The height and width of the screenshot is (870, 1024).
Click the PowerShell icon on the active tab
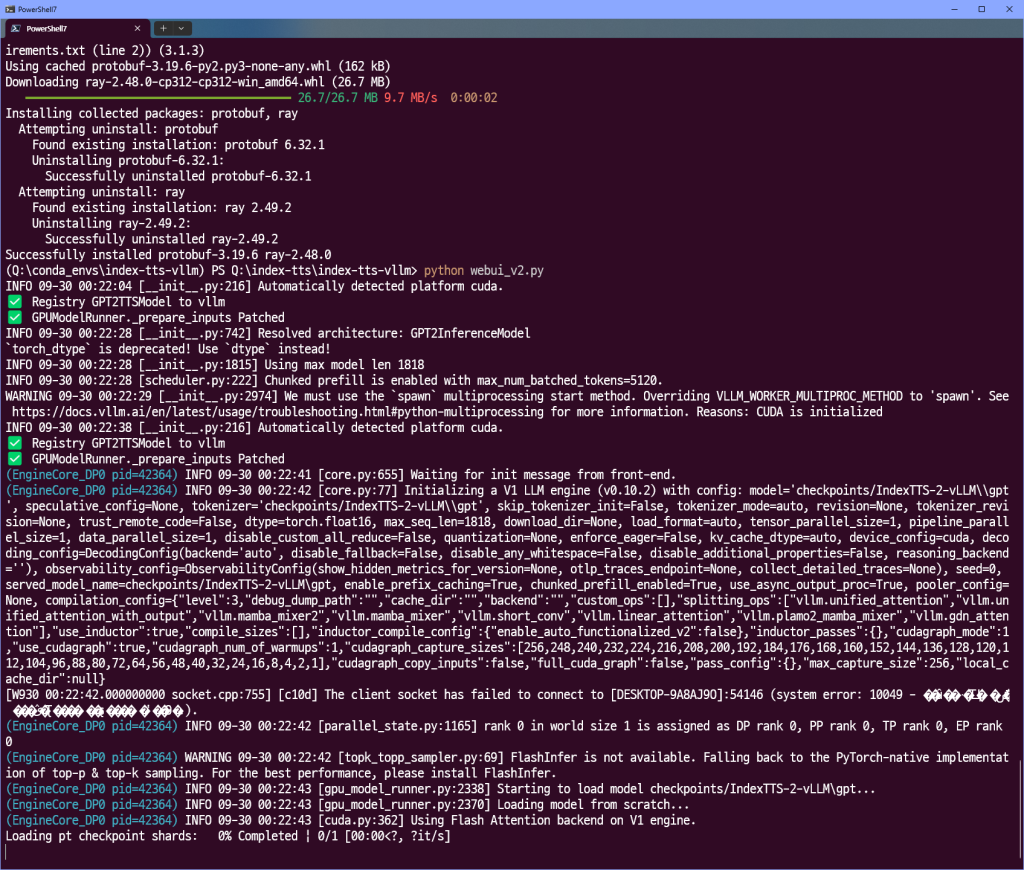tap(16, 28)
